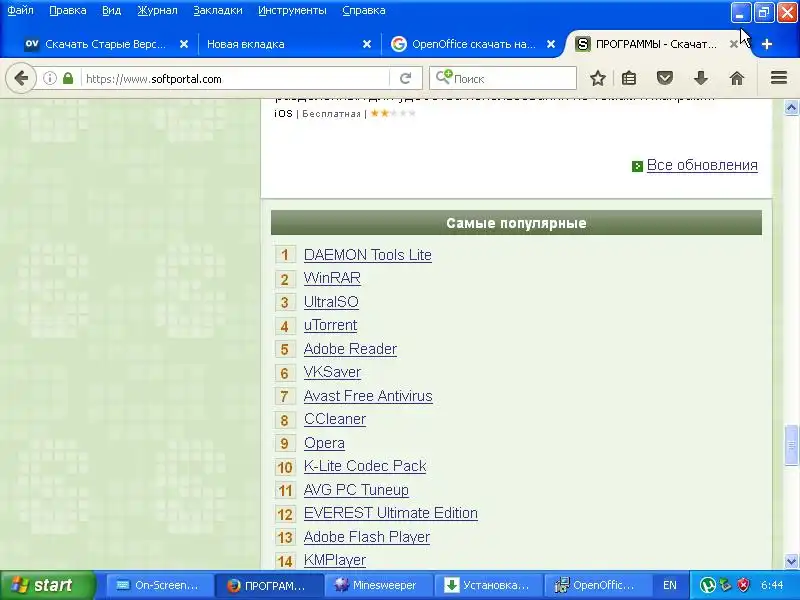Screen dimensions: 800x600
Task: Click the green padlock security icon
Action: pyautogui.click(x=68, y=79)
